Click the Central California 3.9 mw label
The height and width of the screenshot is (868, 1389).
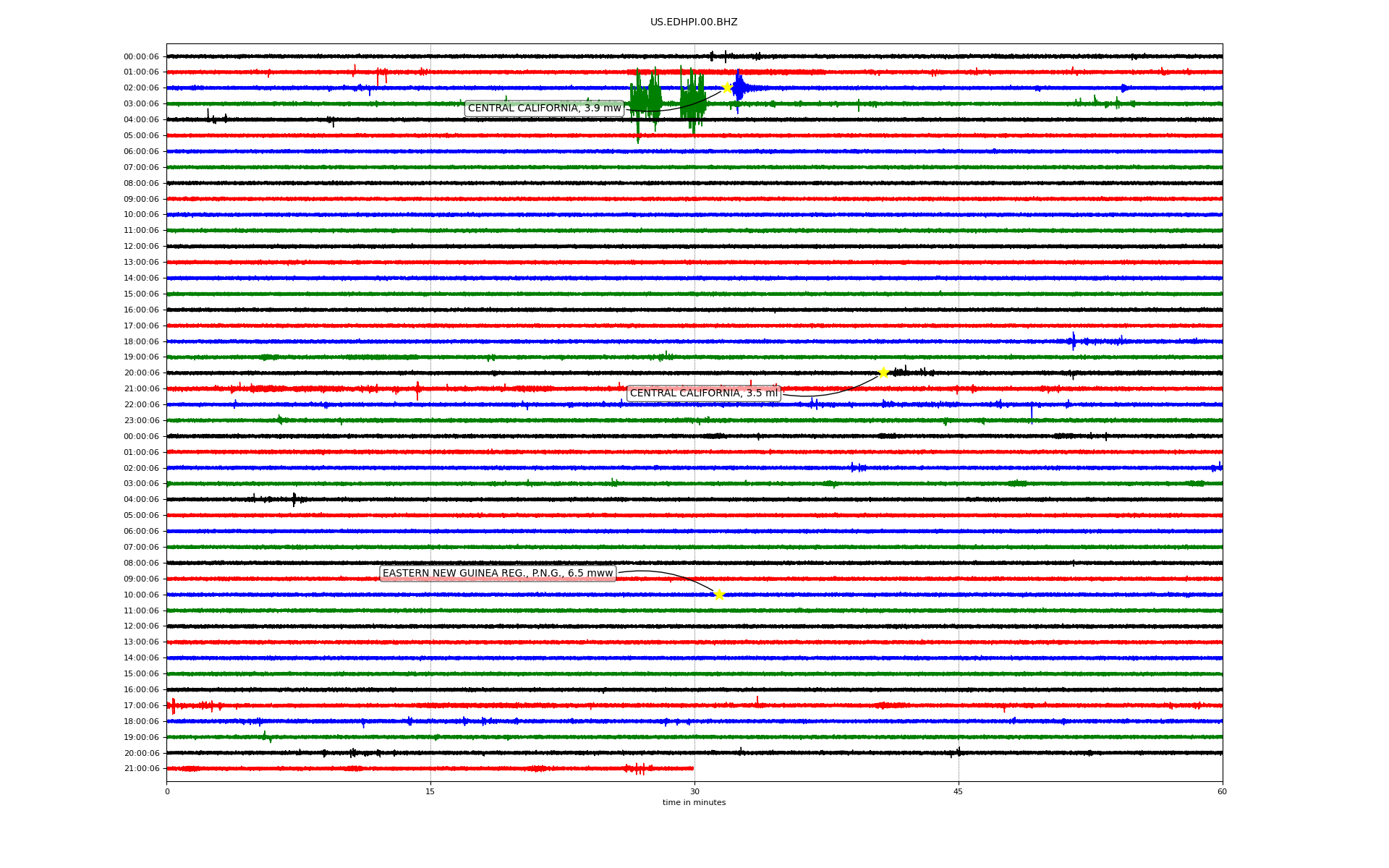(544, 109)
